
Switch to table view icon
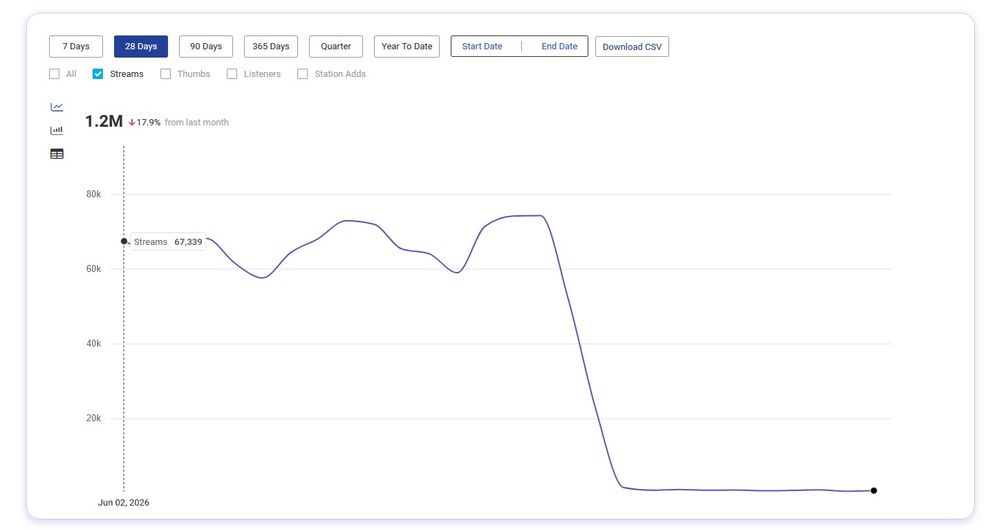[x=57, y=154]
